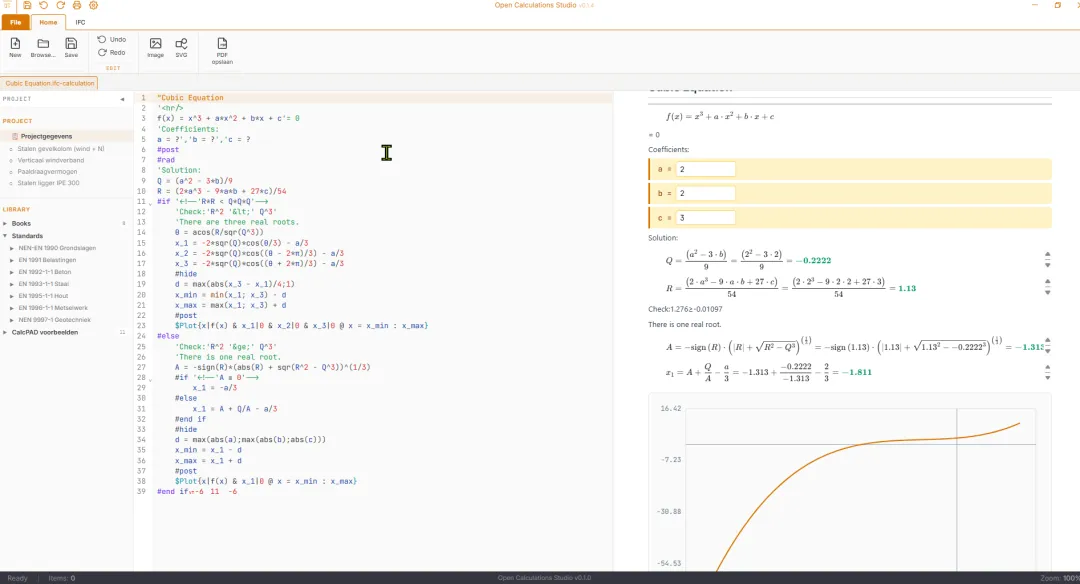Click the quick-access redo icon in title bar
The width and height of the screenshot is (1080, 584).
point(60,6)
